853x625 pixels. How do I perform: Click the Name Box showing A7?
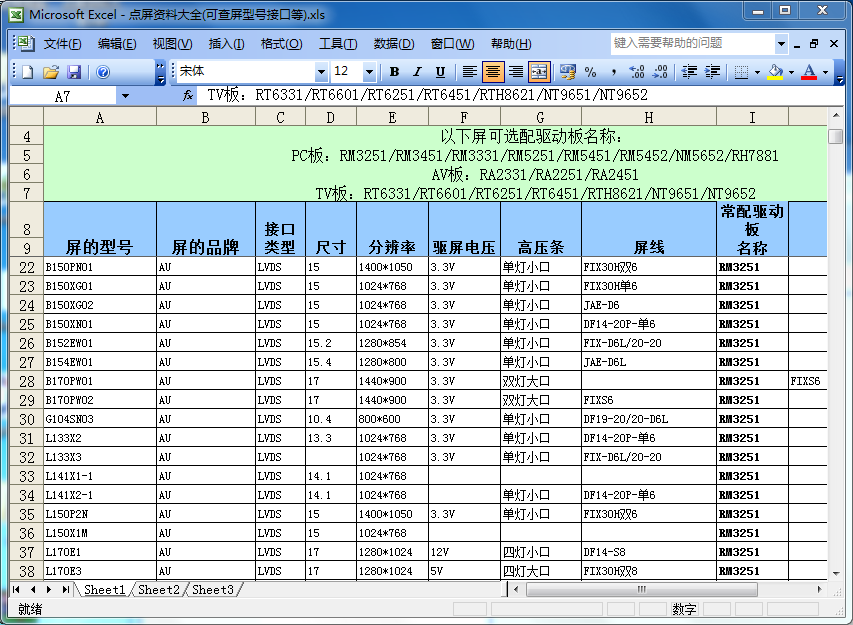pos(63,96)
